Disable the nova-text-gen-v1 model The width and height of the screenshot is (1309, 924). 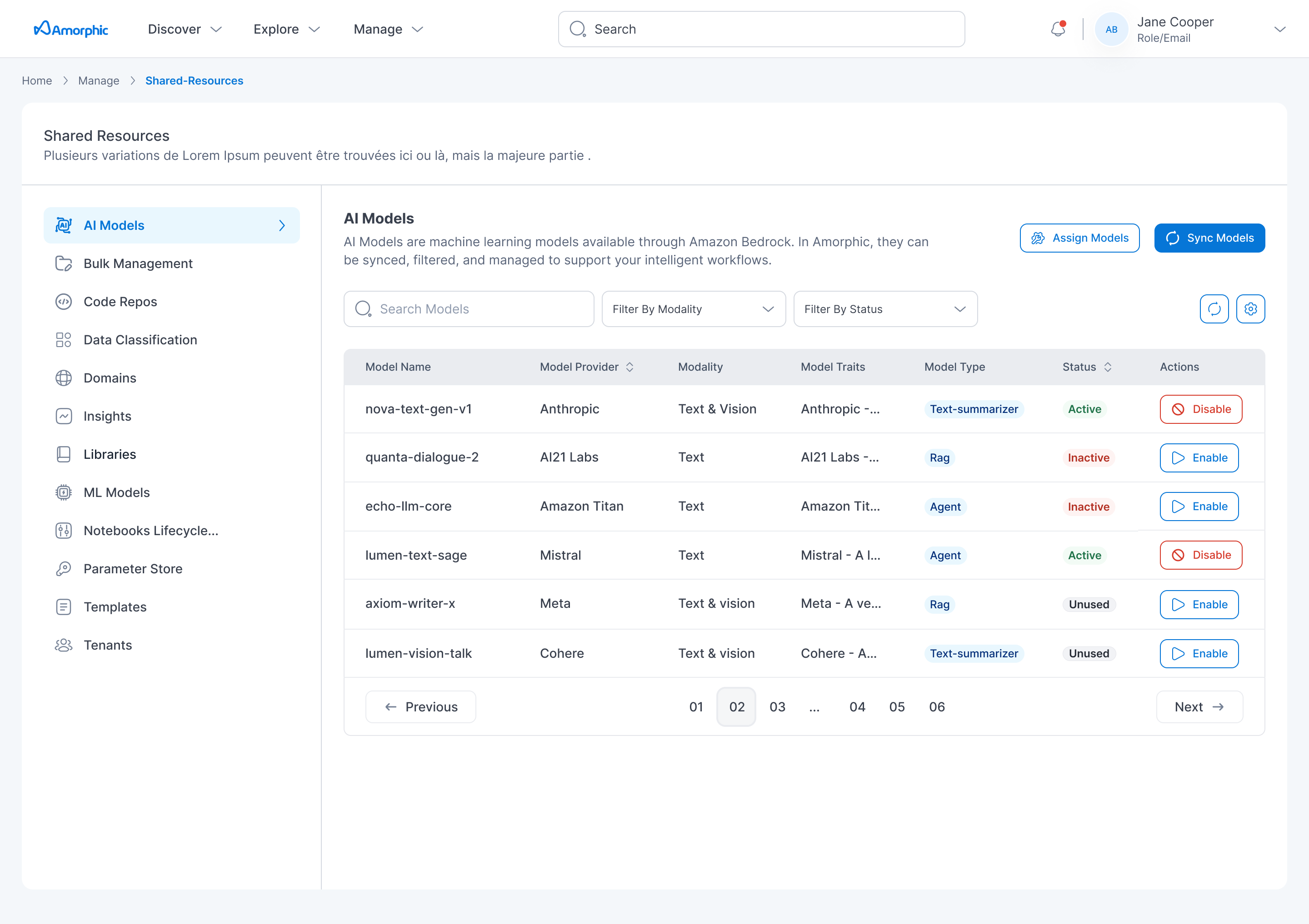[x=1201, y=409]
